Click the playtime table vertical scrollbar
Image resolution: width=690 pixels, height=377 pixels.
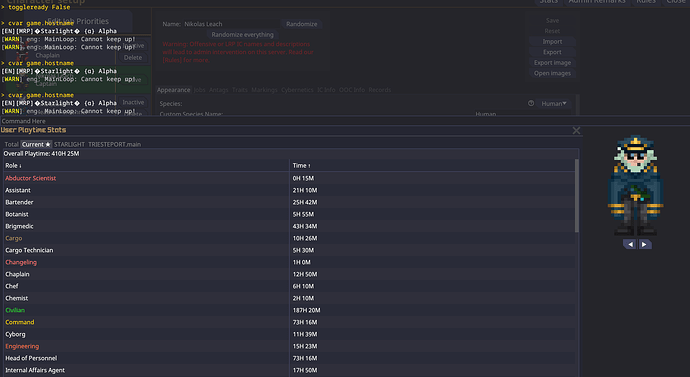point(576,196)
